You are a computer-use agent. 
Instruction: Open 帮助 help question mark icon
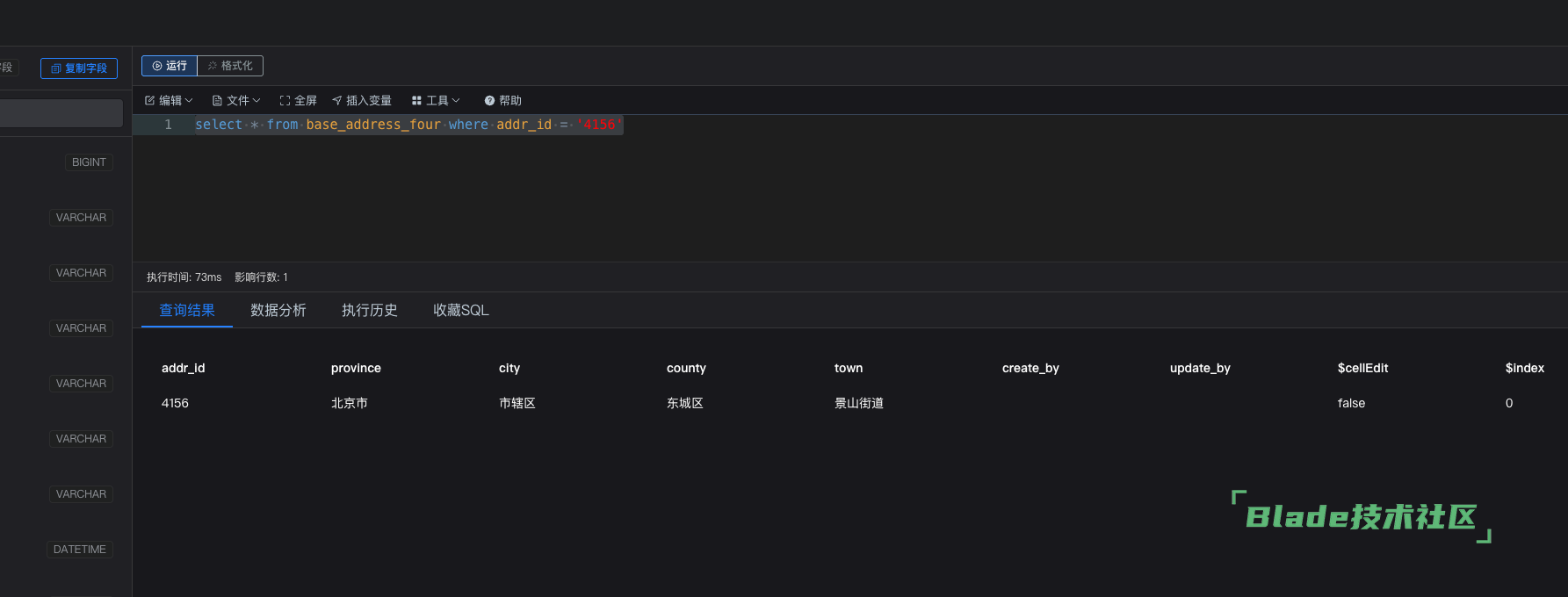pyautogui.click(x=490, y=101)
